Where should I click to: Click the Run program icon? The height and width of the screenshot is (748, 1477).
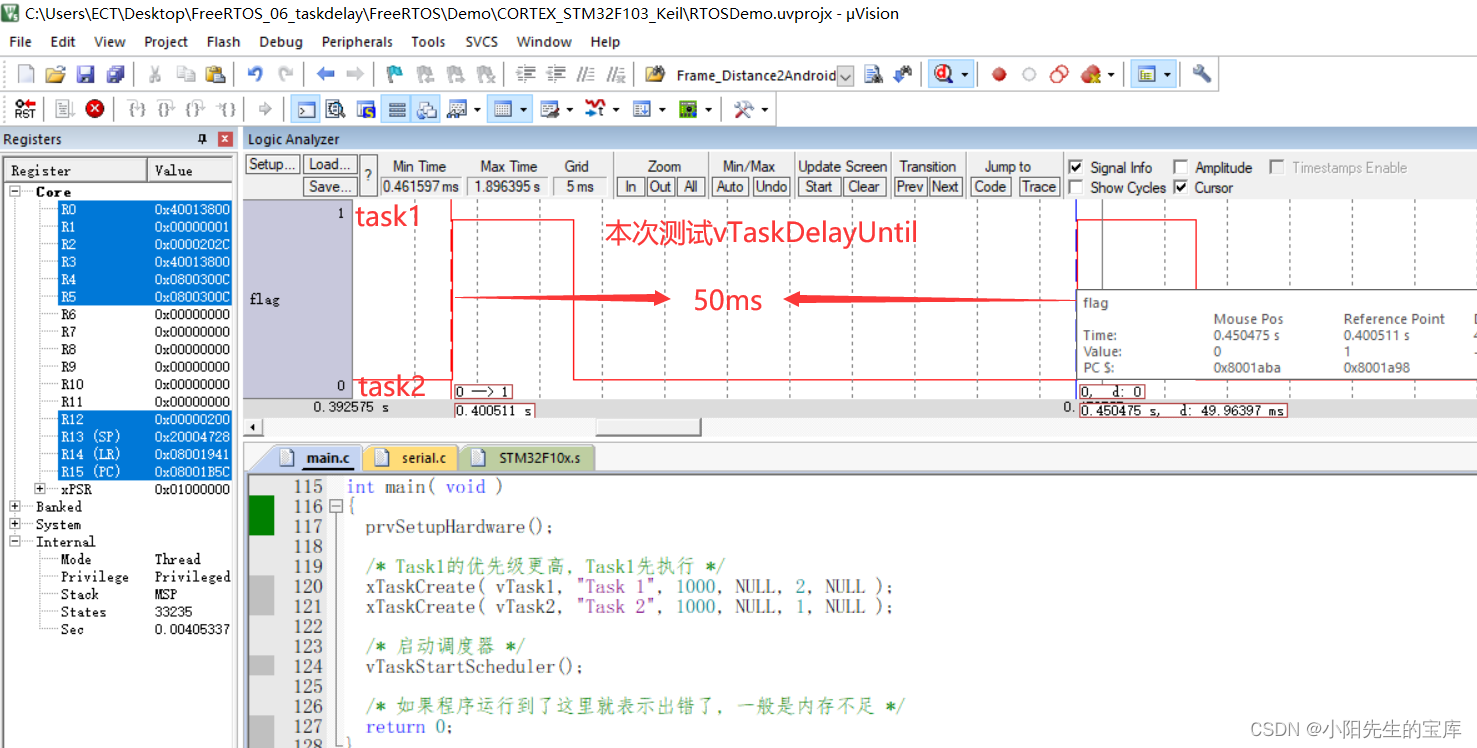(x=65, y=109)
